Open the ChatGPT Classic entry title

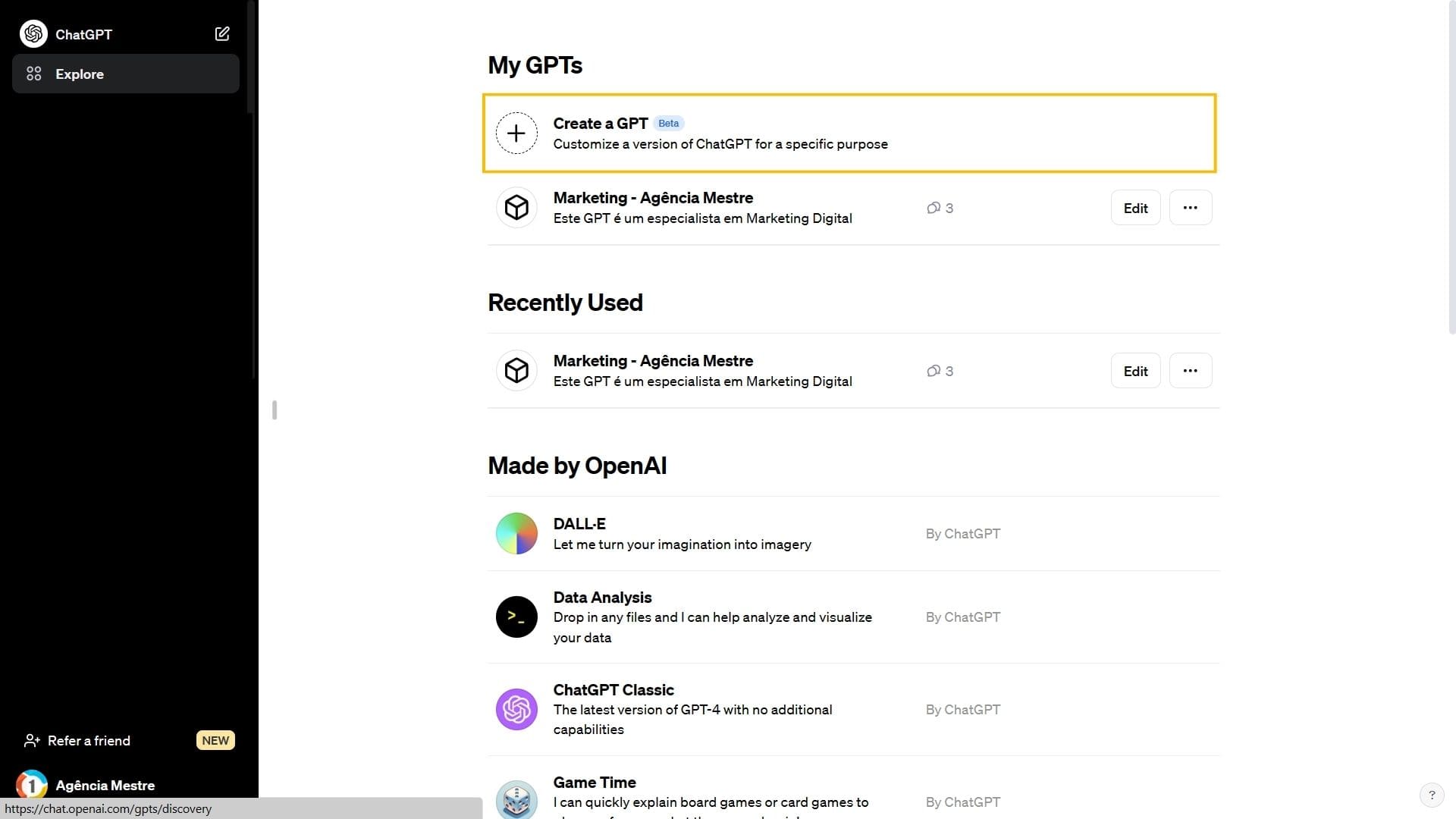tap(613, 690)
